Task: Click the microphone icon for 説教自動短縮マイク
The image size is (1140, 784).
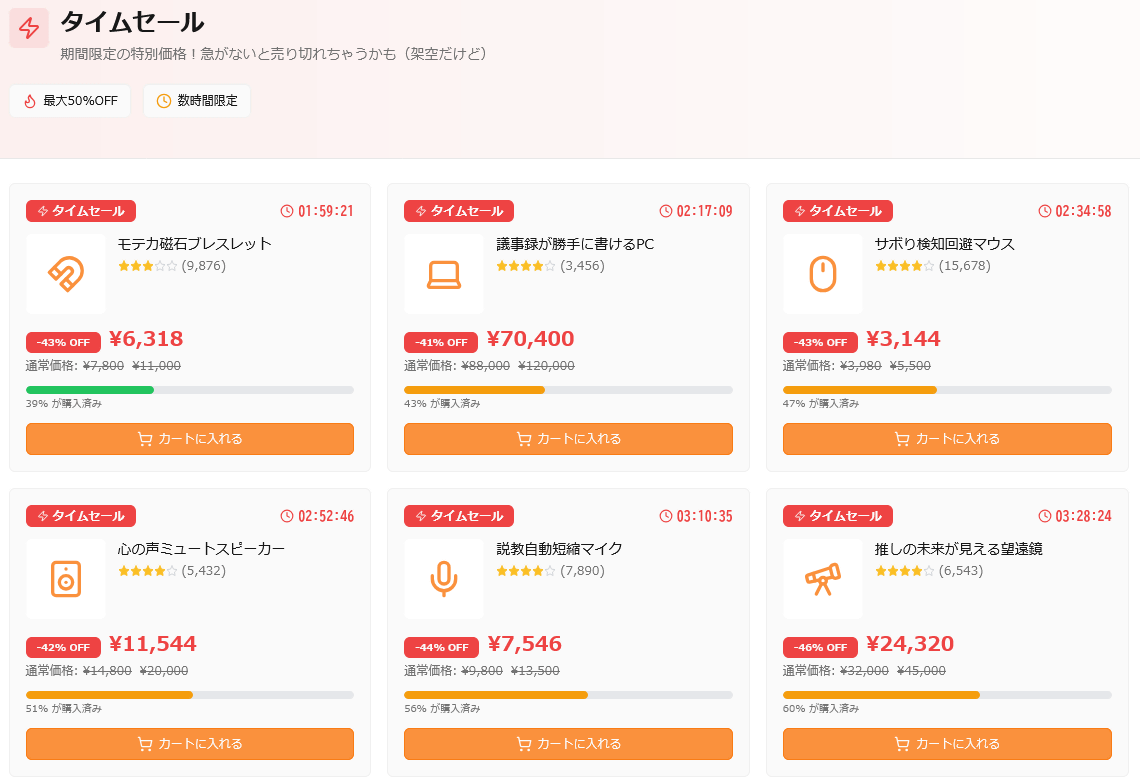Action: coord(444,578)
